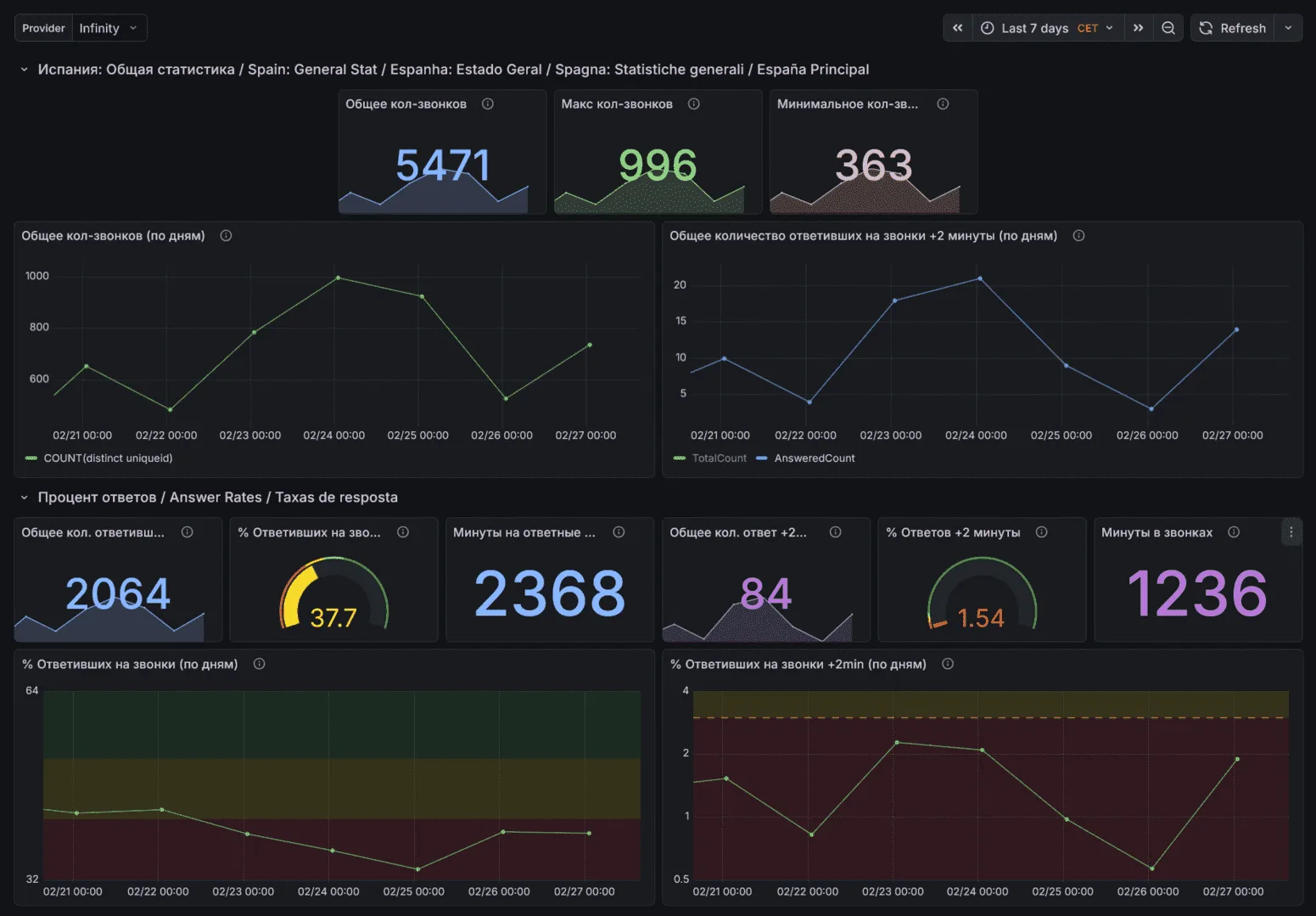Zoom out the time range
This screenshot has width=1316, height=916.
pyautogui.click(x=1168, y=28)
